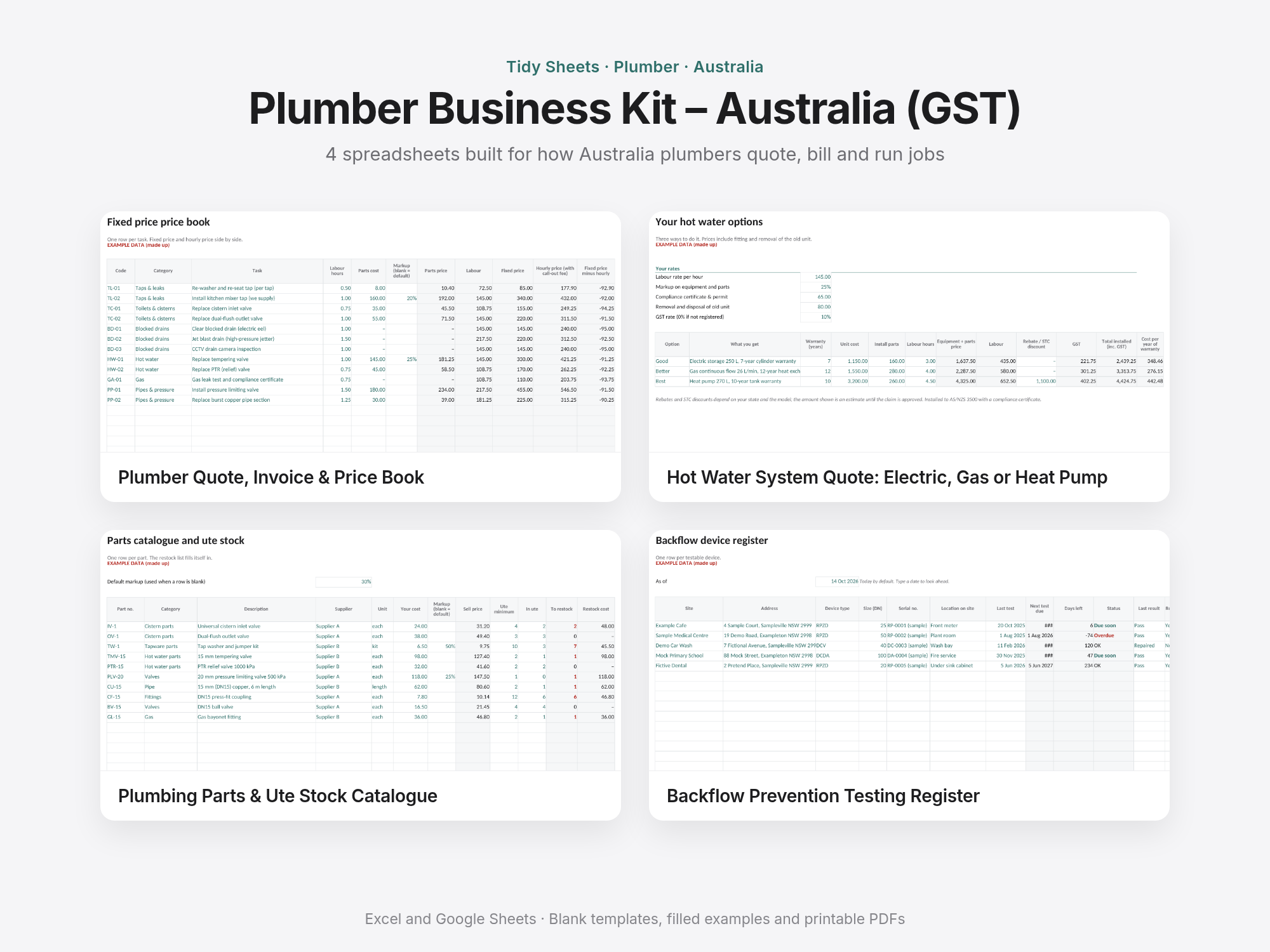
Task: Select the 'Fictive Dental' site cell
Action: [x=689, y=666]
